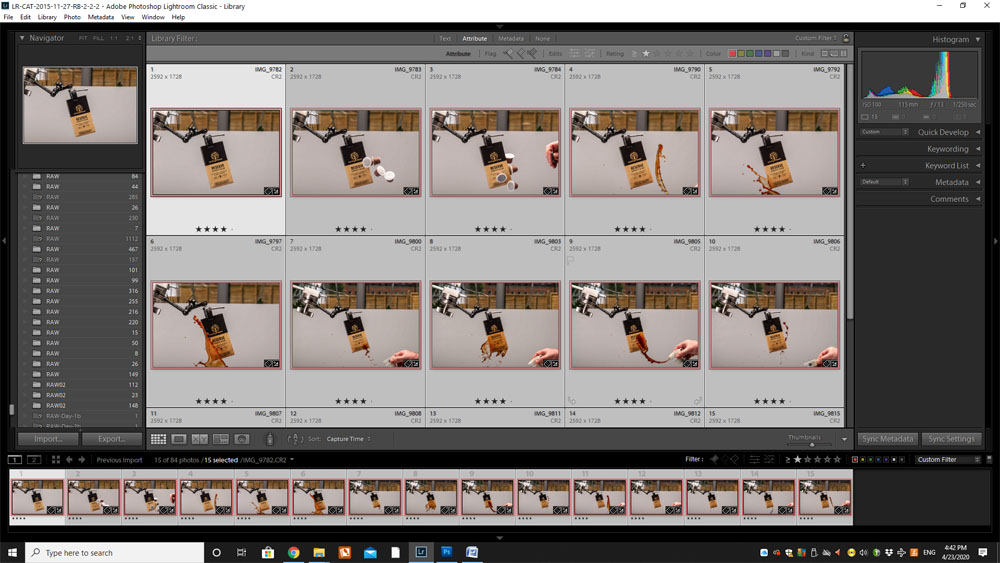The width and height of the screenshot is (1000, 563).
Task: Switch to Photoshop in the taskbar
Action: [446, 552]
